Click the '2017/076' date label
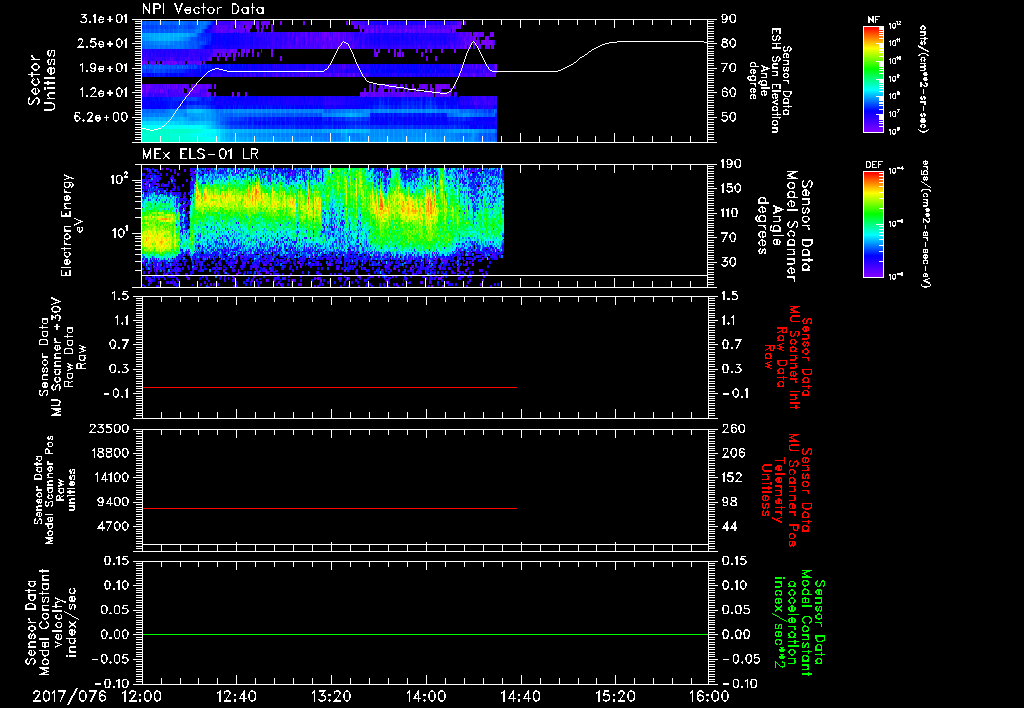Screen dimensions: 1024x708 (69, 697)
